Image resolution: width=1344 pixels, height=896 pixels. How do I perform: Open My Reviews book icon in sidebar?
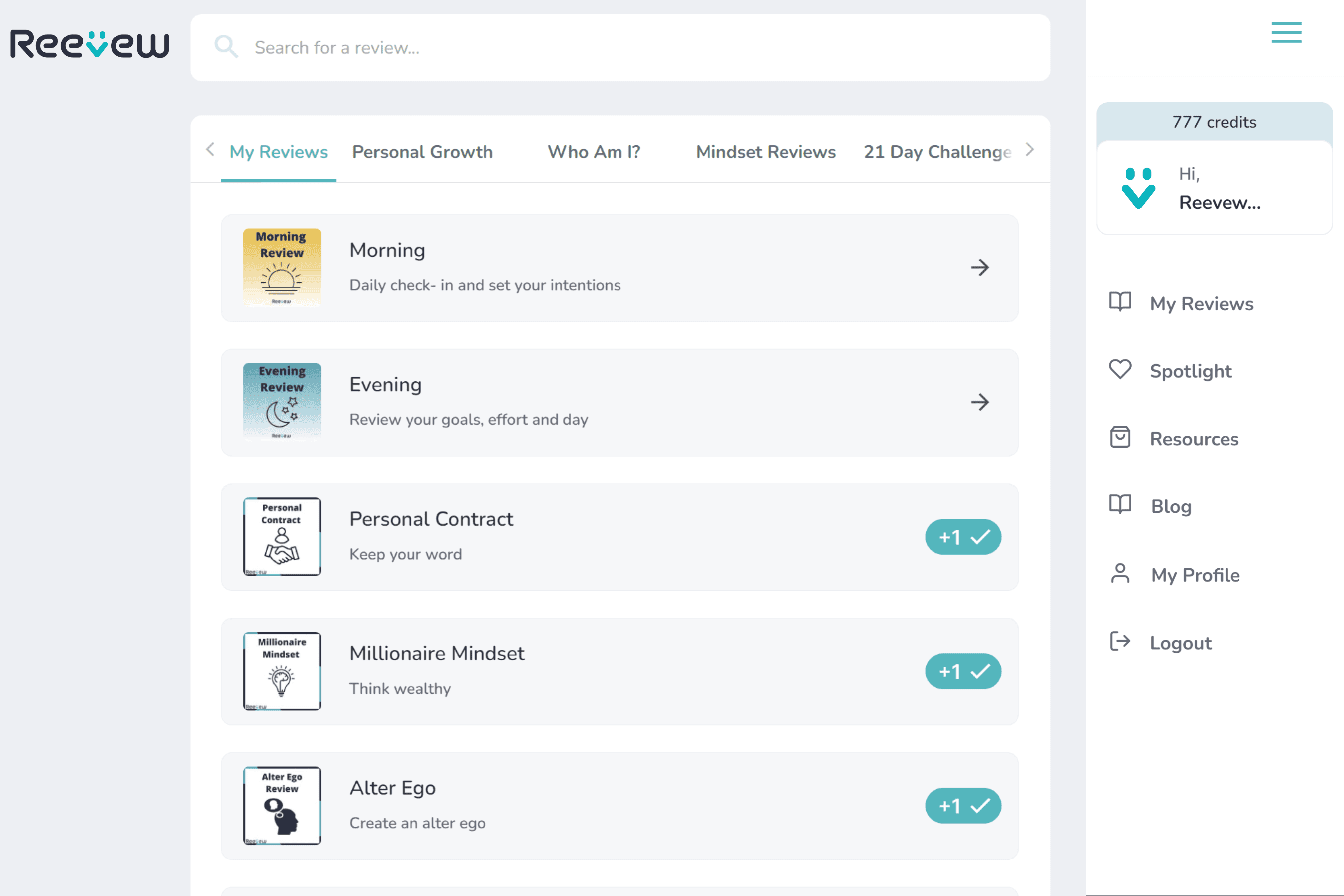tap(1120, 302)
